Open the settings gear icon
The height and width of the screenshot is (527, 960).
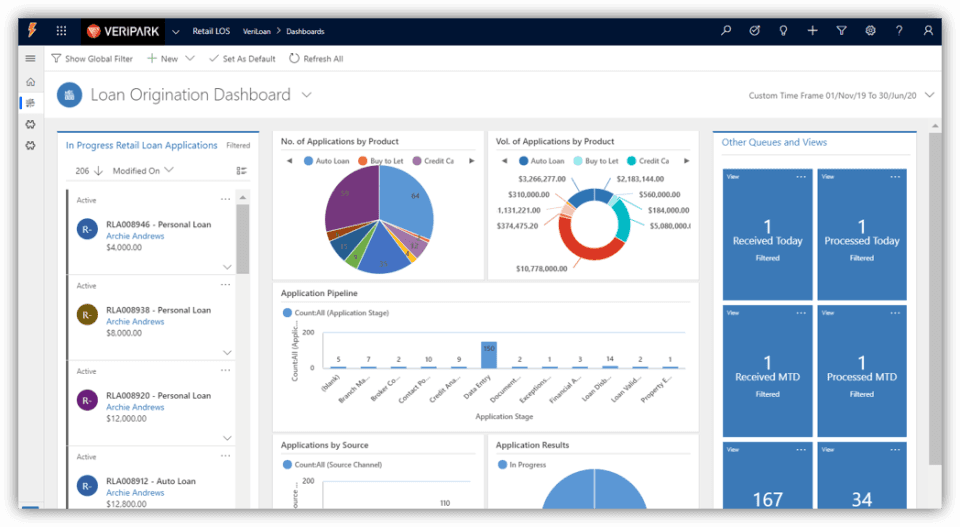[x=870, y=31]
